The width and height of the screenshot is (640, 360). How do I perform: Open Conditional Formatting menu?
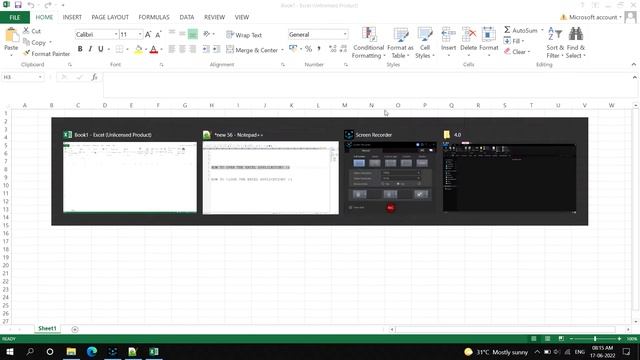[369, 43]
